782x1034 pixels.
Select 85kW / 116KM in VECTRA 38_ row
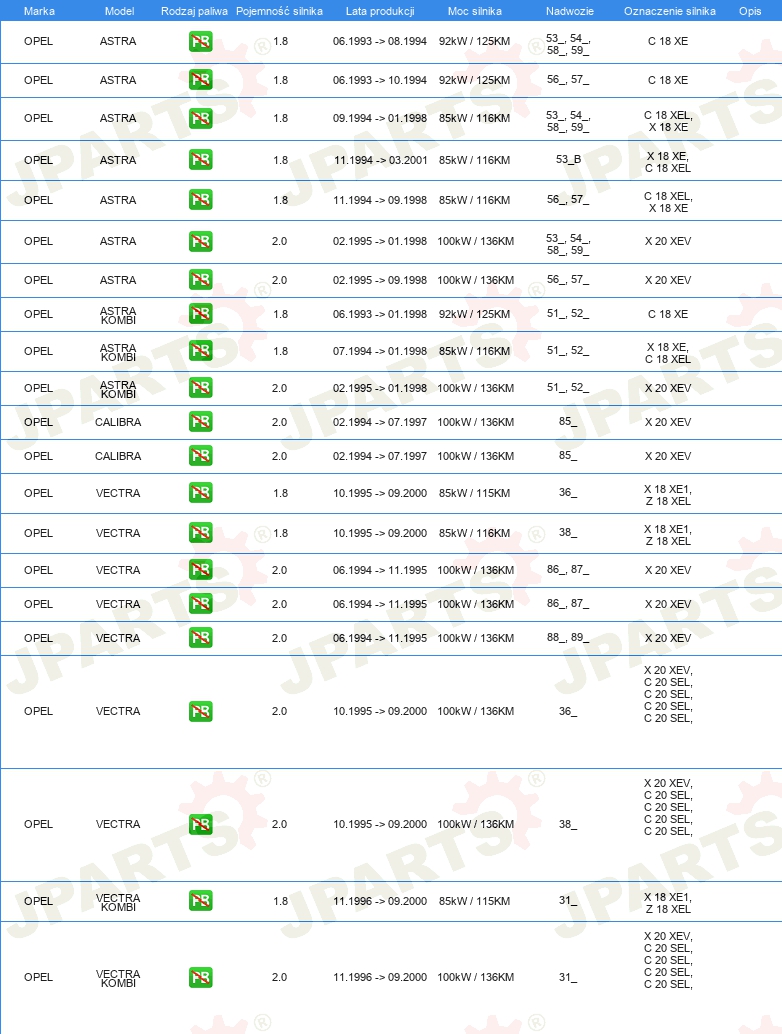474,533
